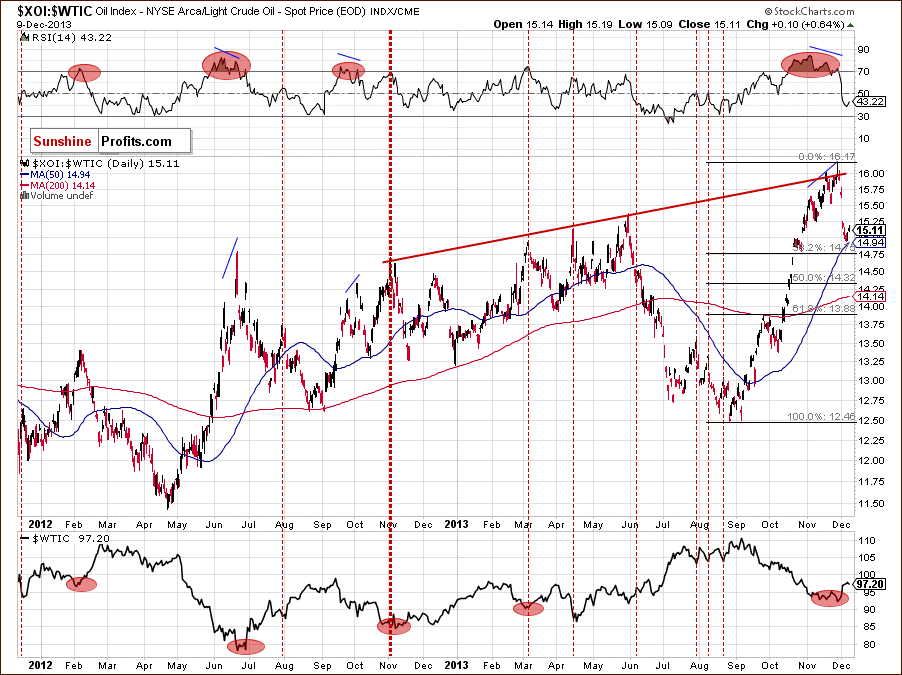Click the 100.0%: 12.46 Fibonacci label
902x675 pixels.
(x=821, y=416)
